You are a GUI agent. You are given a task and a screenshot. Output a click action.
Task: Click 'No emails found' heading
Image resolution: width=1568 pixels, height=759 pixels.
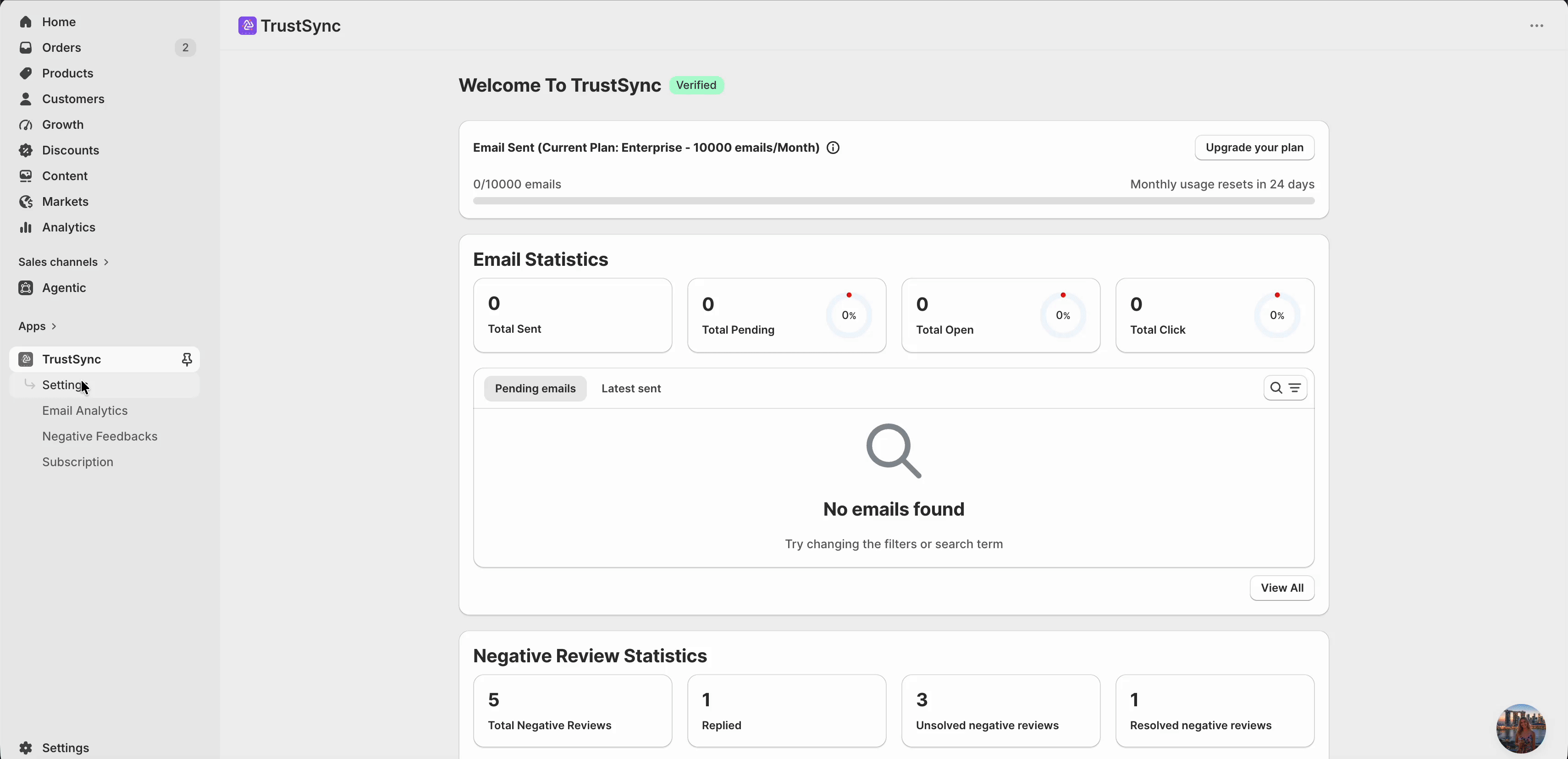coord(894,510)
